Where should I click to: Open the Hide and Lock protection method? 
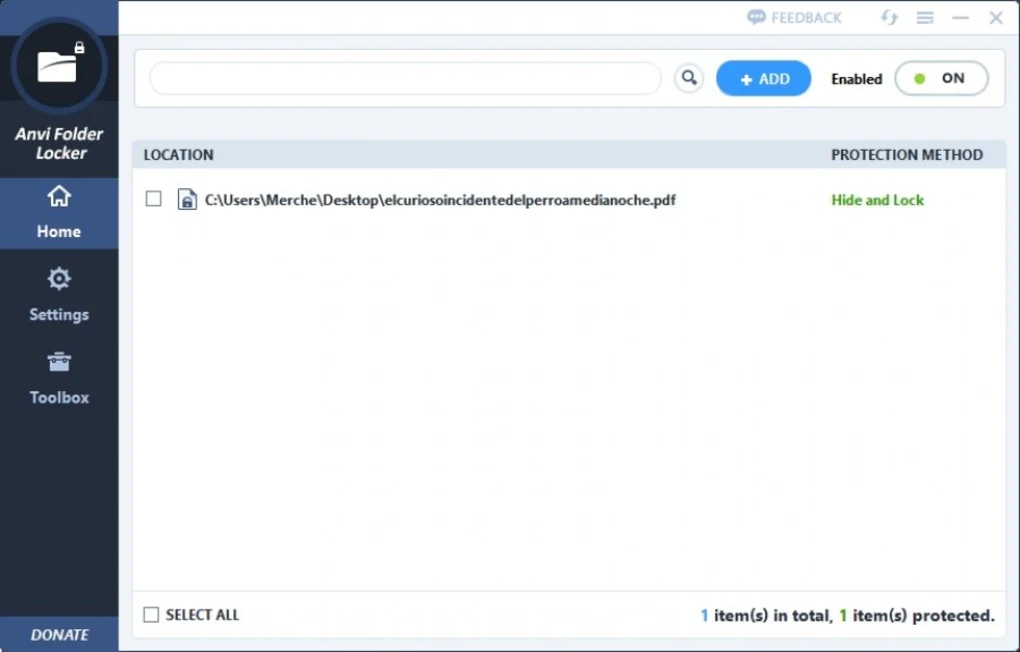click(877, 199)
